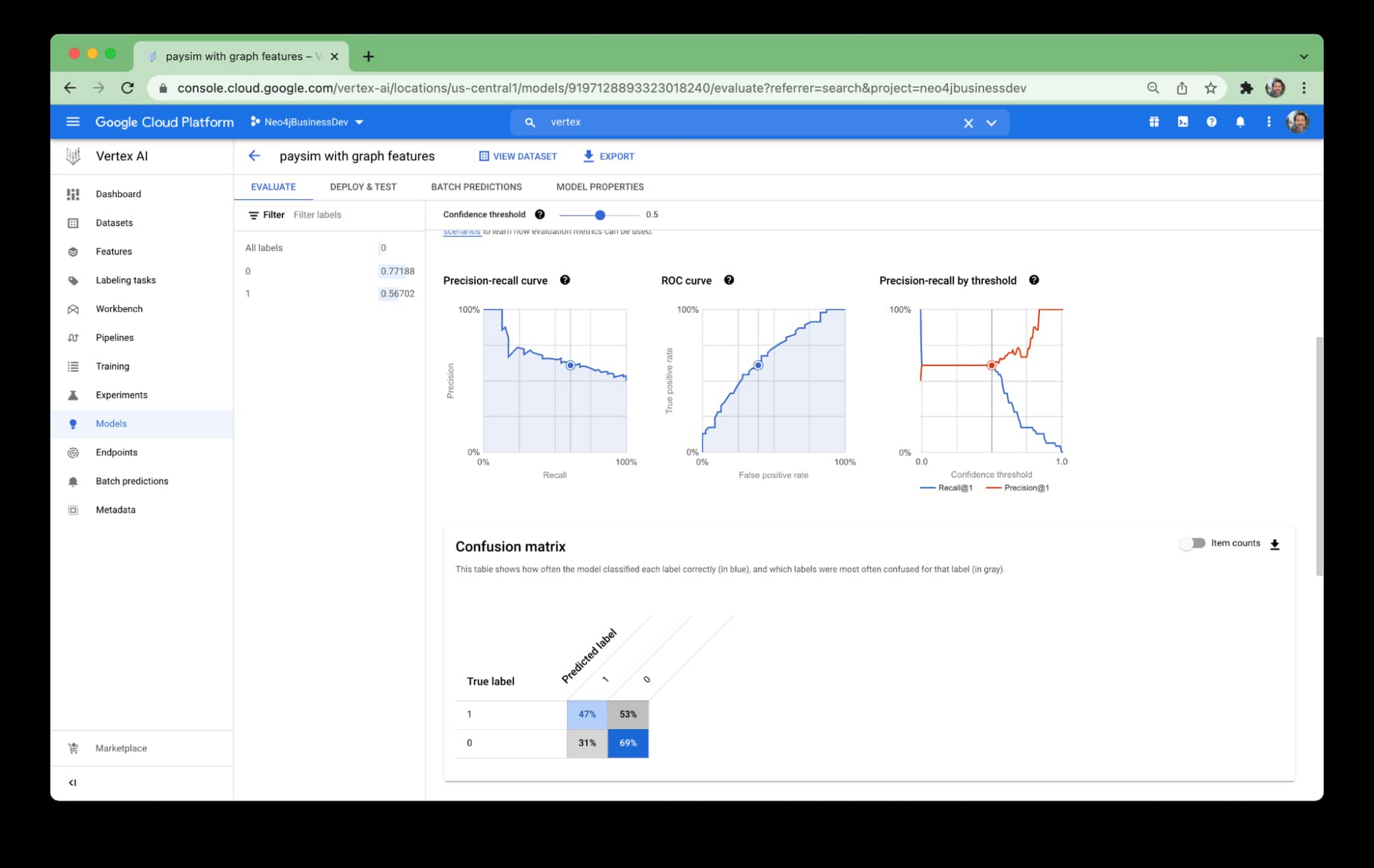Reload the browser page
This screenshot has height=868, width=1374.
(128, 88)
